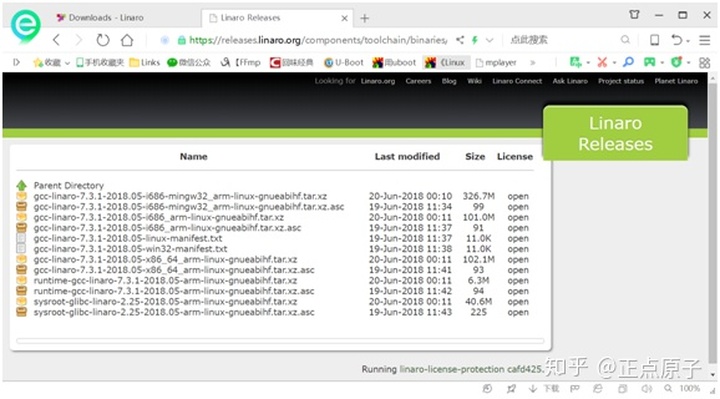
Task: Click the address bar URL field
Action: click(318, 40)
